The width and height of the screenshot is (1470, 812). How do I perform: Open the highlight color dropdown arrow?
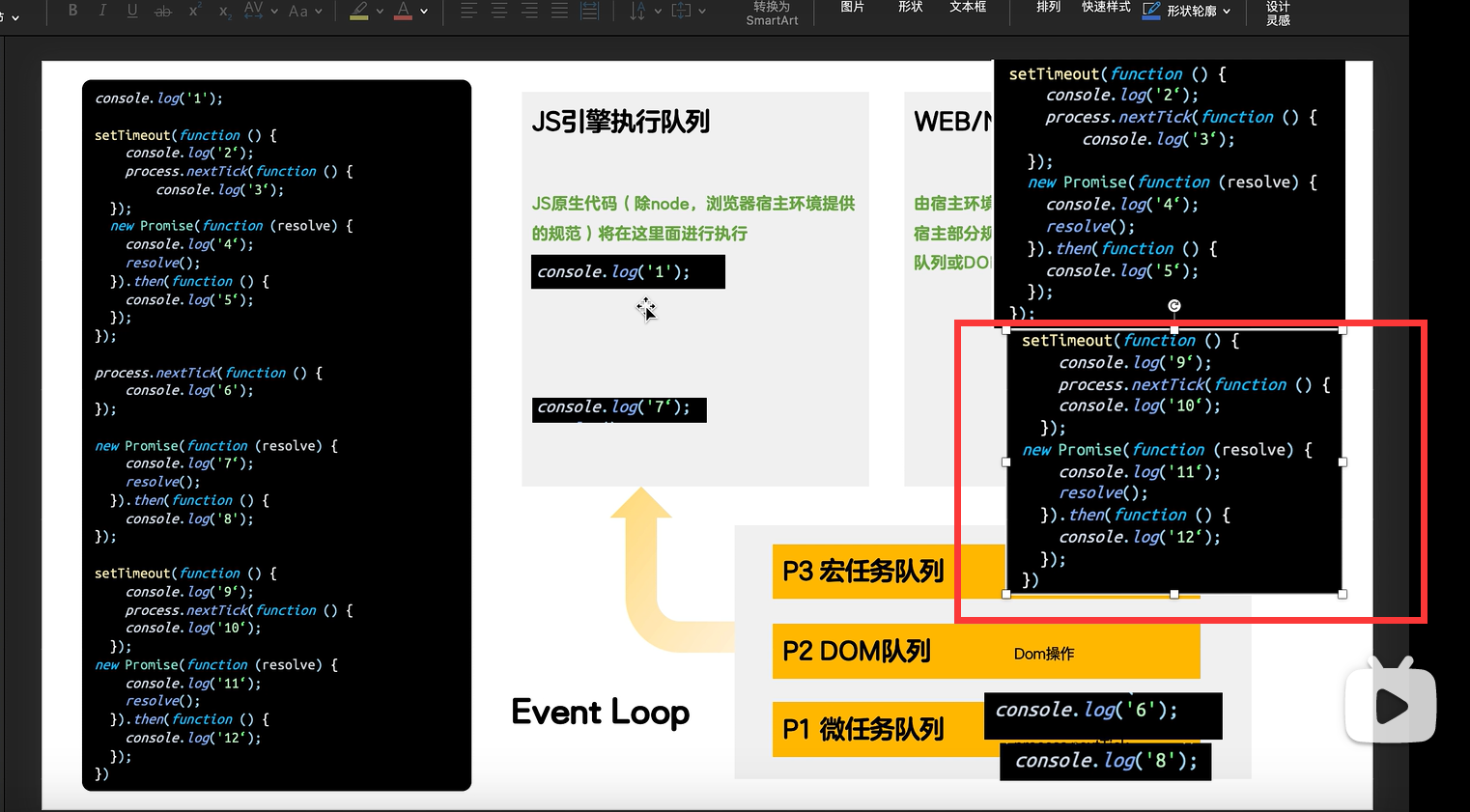(x=380, y=12)
